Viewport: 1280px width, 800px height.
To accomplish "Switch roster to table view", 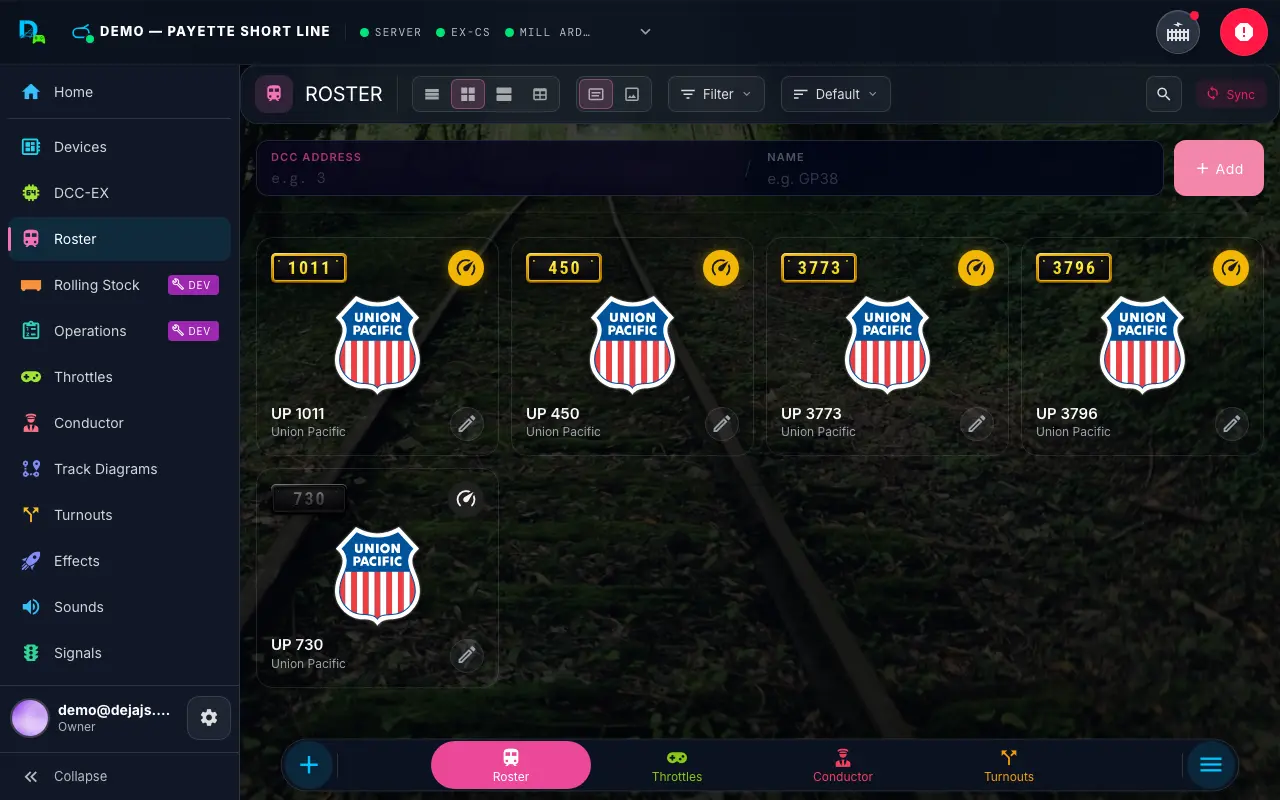I will [x=540, y=94].
